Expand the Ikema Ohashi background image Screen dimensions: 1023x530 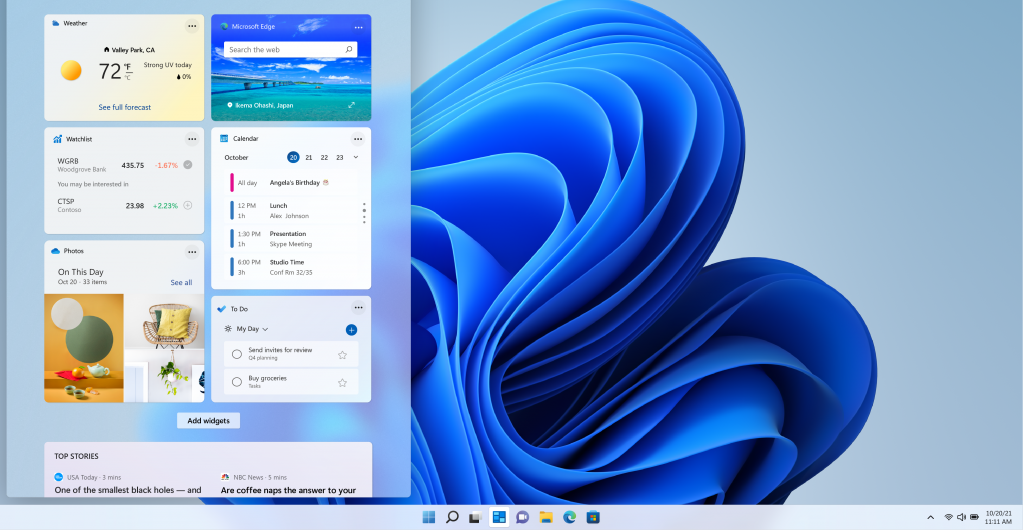[x=351, y=105]
